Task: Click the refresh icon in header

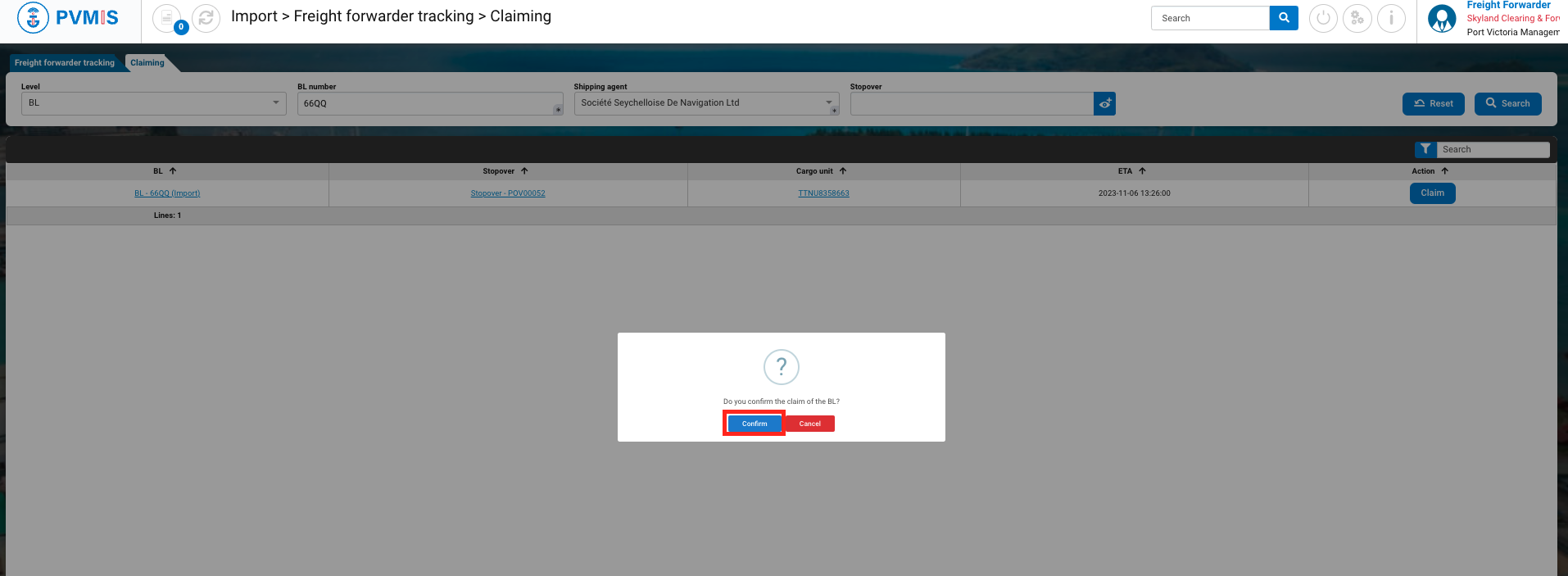Action: click(206, 18)
